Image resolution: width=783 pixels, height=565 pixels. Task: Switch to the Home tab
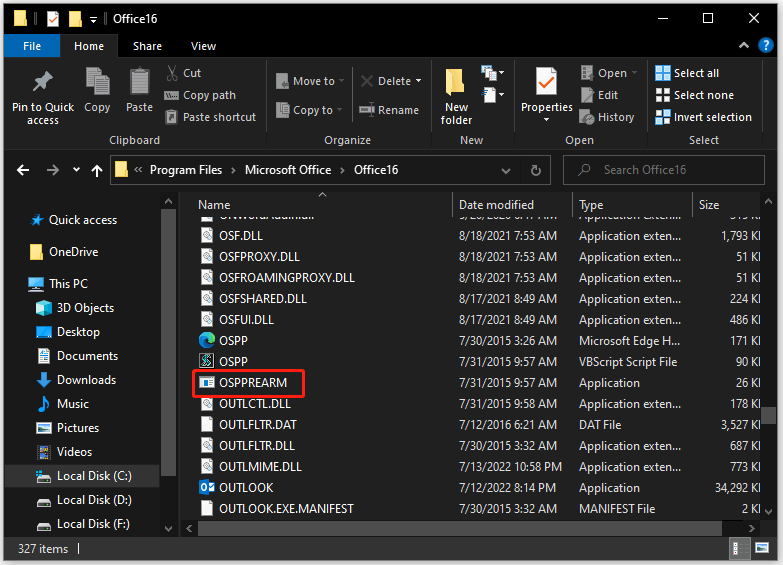coord(89,46)
